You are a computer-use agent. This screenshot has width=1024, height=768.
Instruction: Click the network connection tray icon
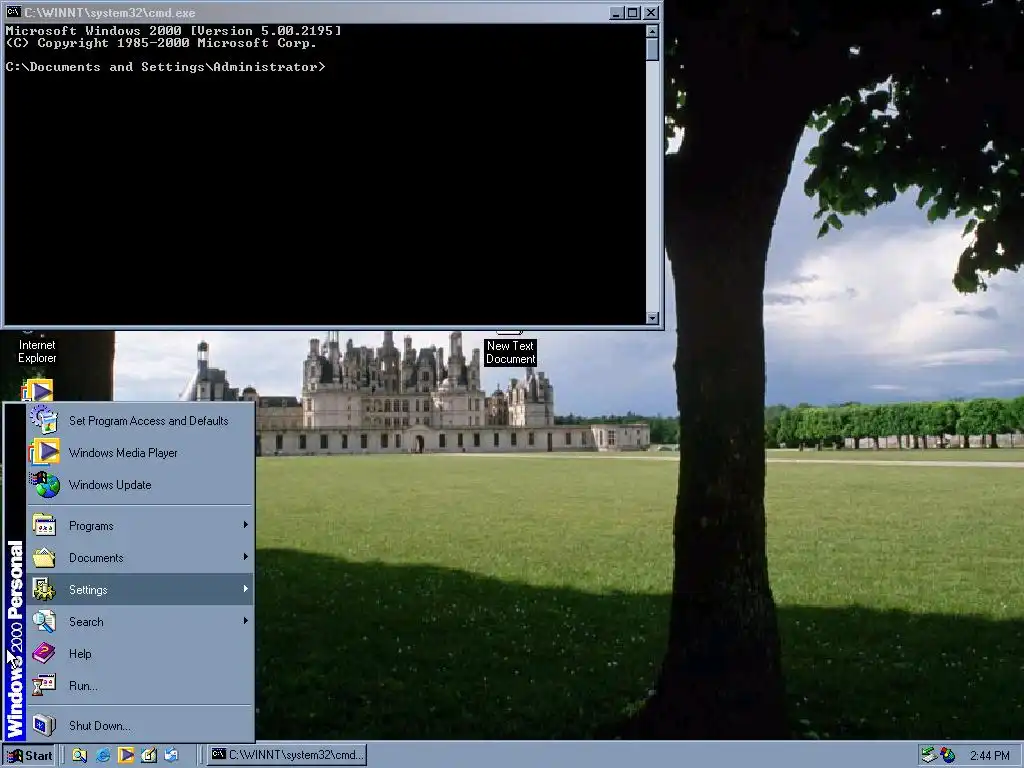(928, 756)
